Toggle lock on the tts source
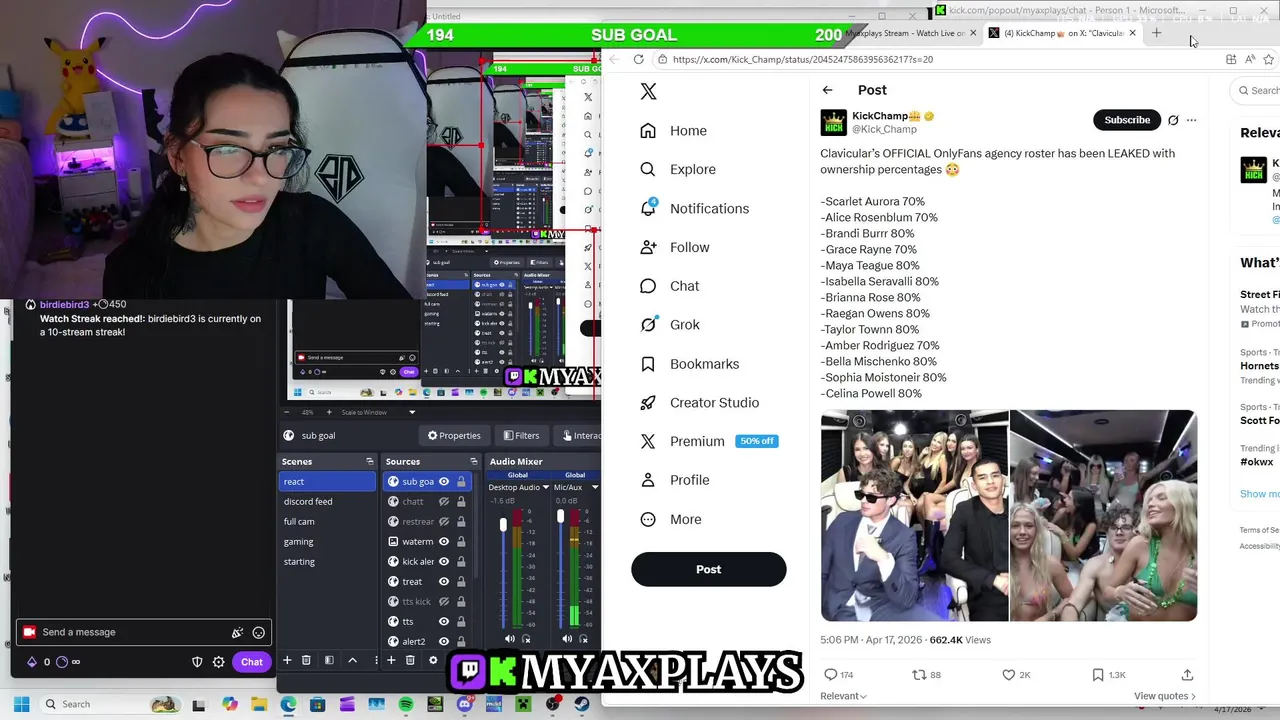The width and height of the screenshot is (1280, 720). (461, 621)
